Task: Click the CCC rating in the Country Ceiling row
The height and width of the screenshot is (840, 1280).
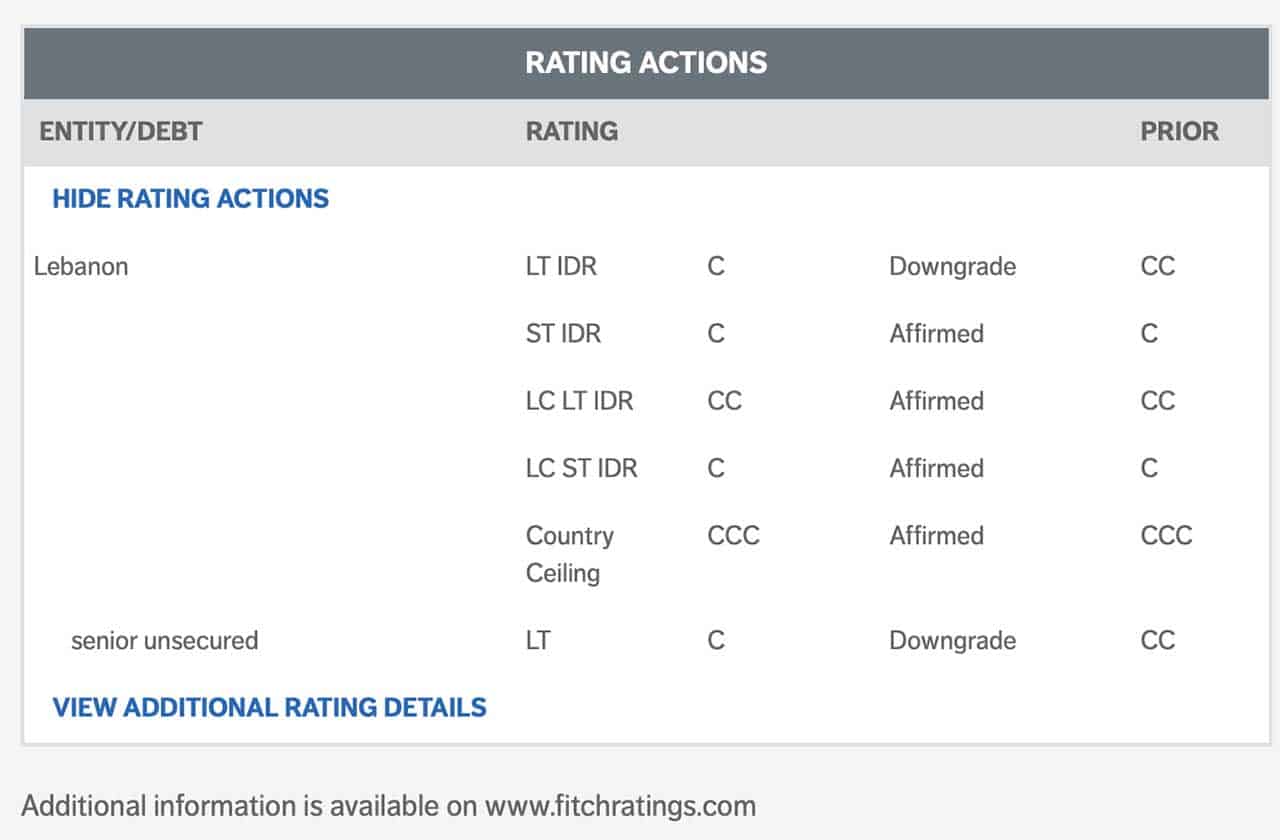Action: tap(733, 535)
